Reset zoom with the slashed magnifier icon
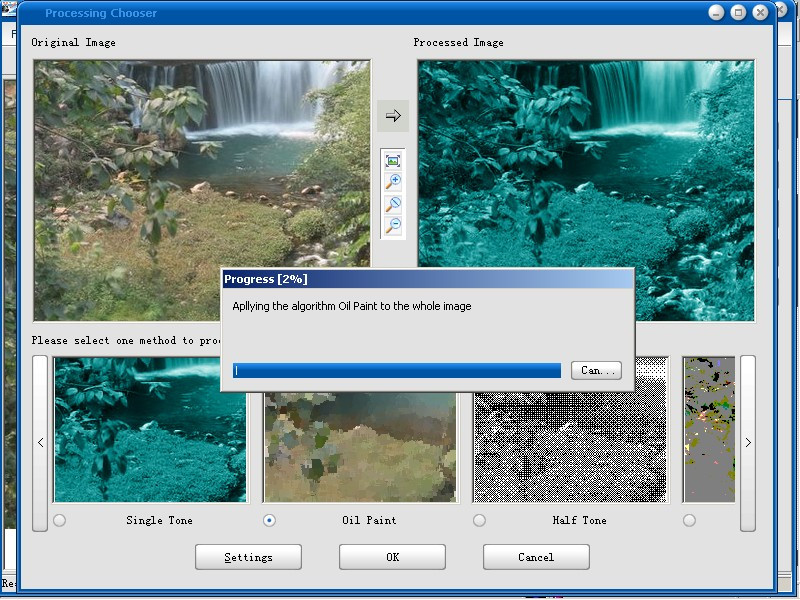The image size is (800, 600). pos(393,204)
